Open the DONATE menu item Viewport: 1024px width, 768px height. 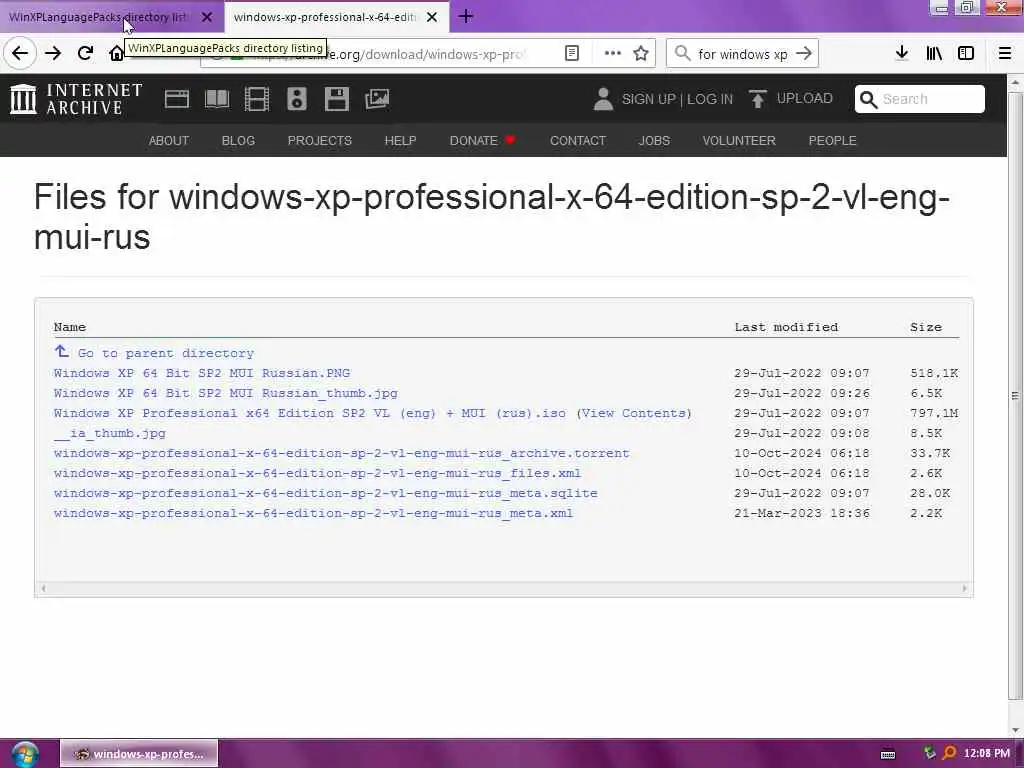click(x=483, y=140)
